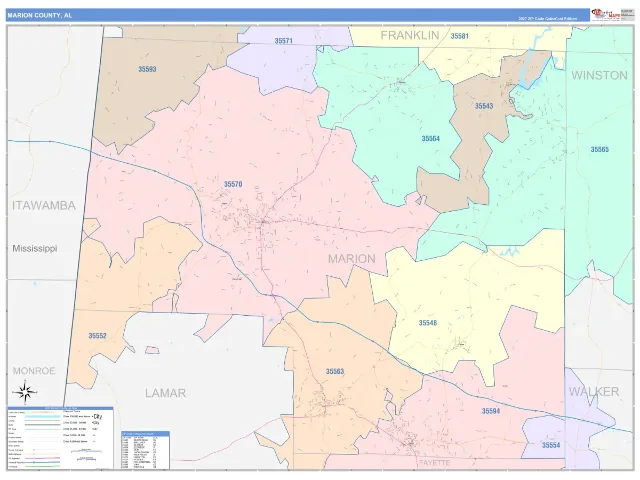
Task: Select the ZIP code label 35564
Action: (x=431, y=138)
